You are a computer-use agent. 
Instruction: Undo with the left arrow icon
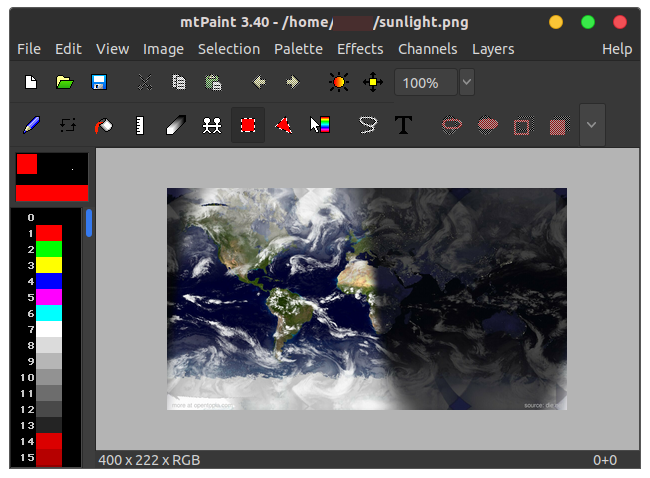[259, 82]
